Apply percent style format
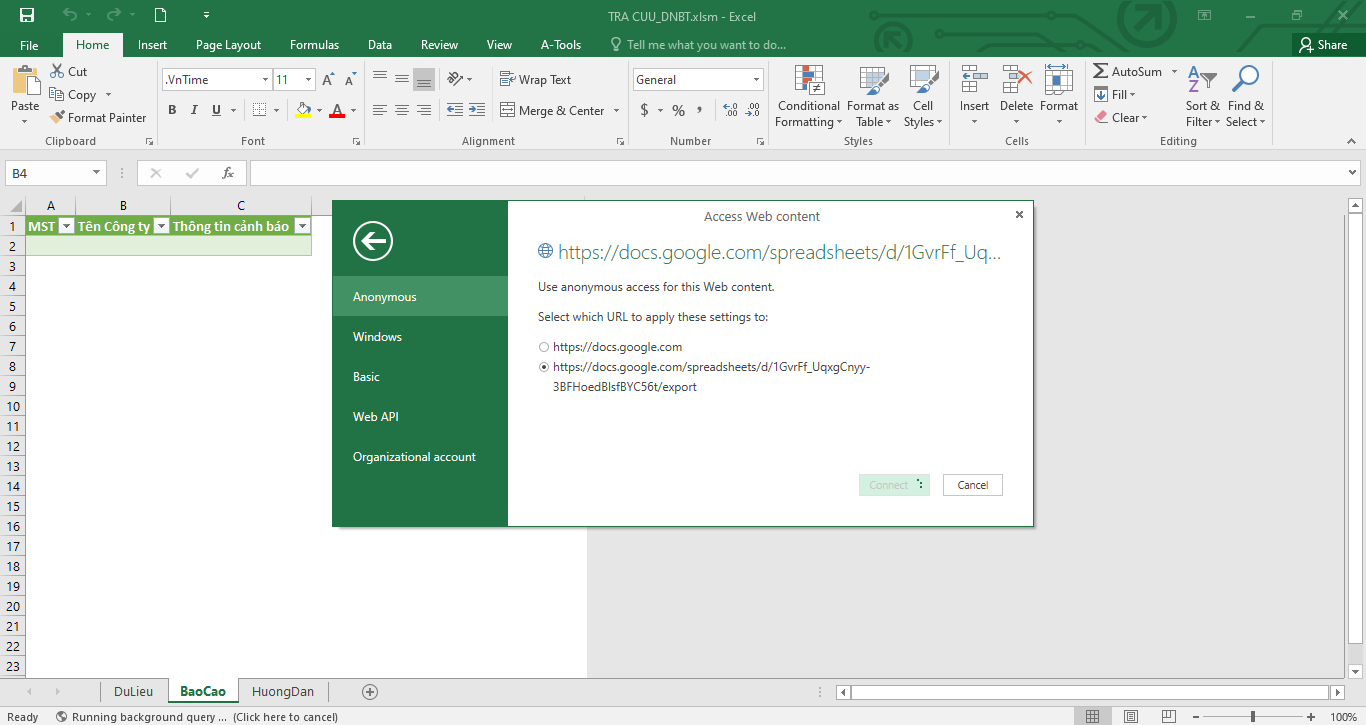 pos(679,110)
